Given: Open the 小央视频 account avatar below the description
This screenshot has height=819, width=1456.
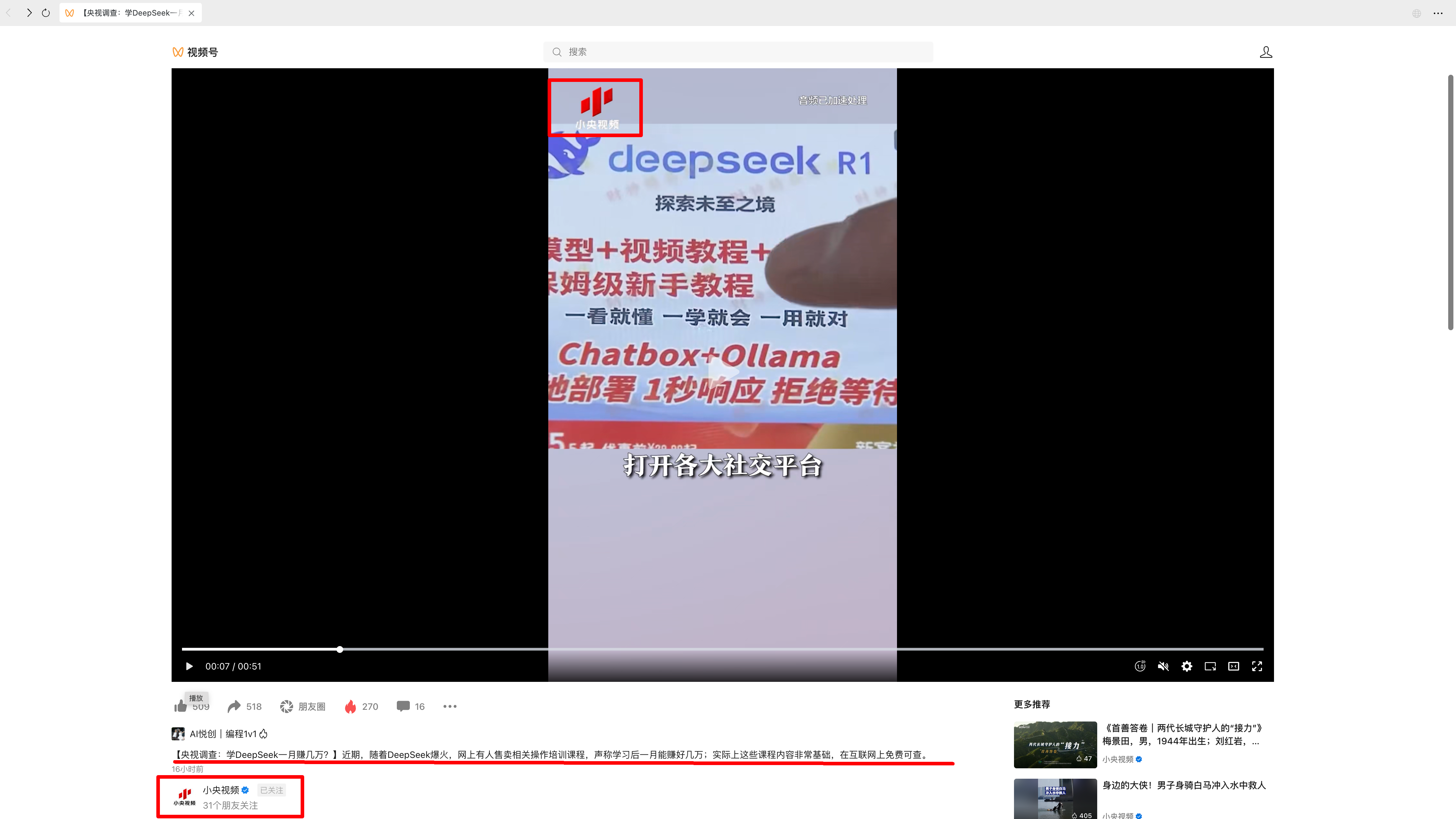Looking at the screenshot, I should pos(185,796).
